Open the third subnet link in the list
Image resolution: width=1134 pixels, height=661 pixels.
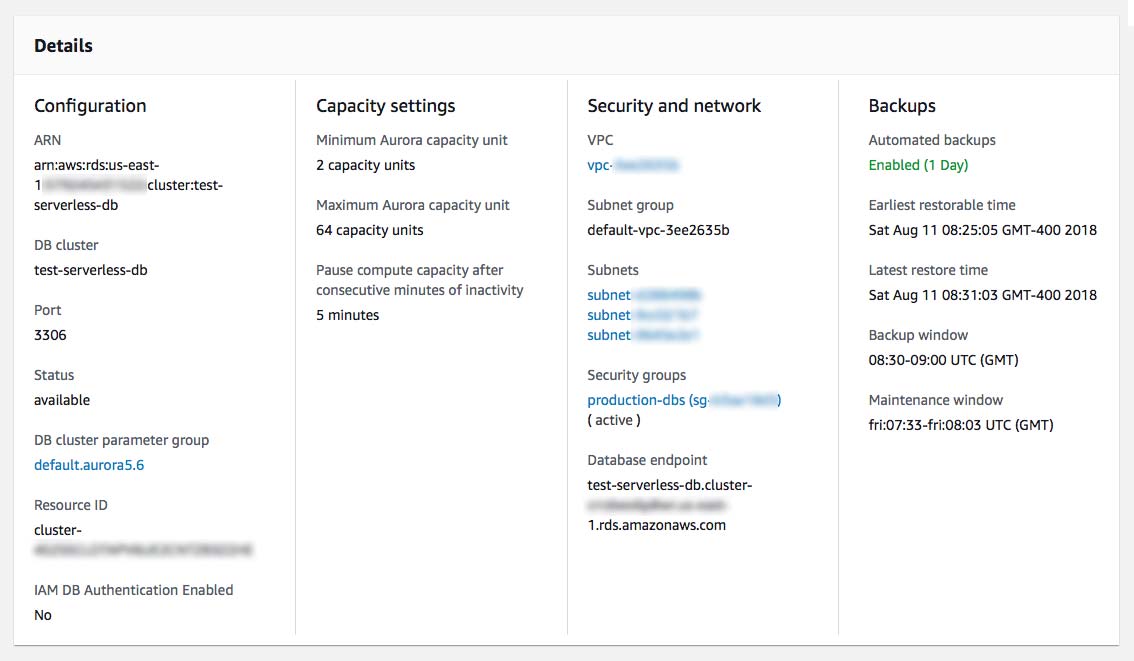click(643, 335)
